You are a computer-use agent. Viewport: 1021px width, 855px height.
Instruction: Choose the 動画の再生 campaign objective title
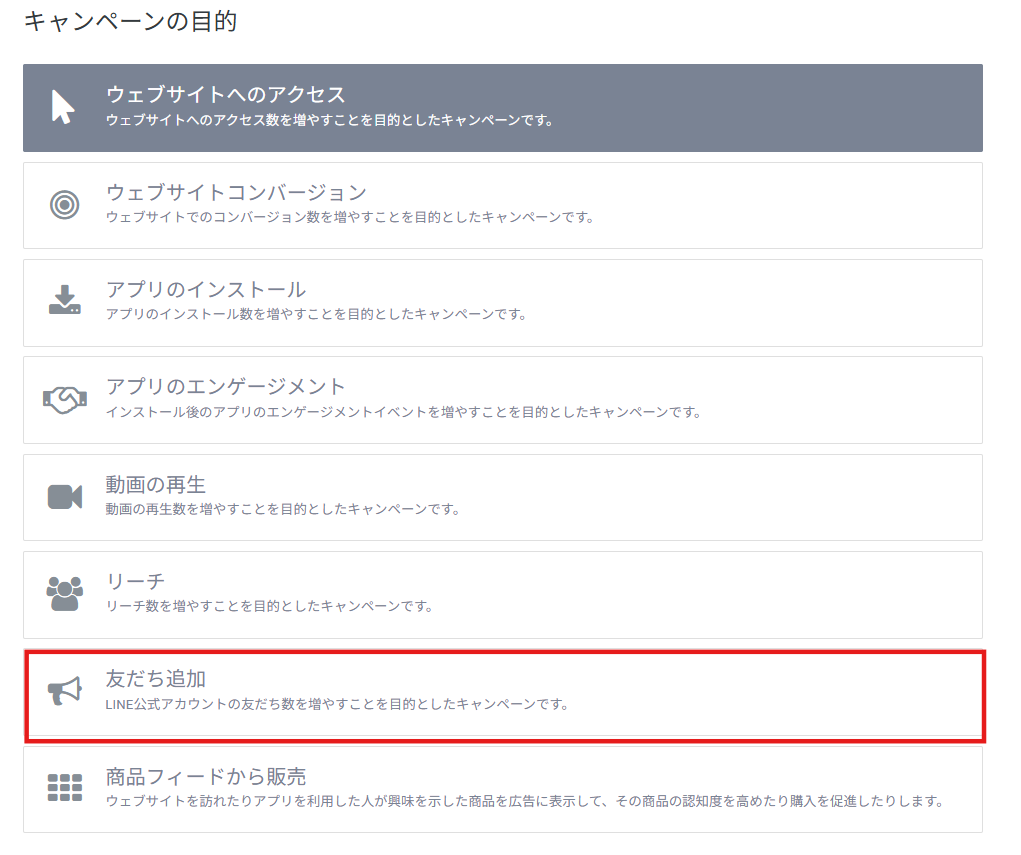[x=155, y=485]
